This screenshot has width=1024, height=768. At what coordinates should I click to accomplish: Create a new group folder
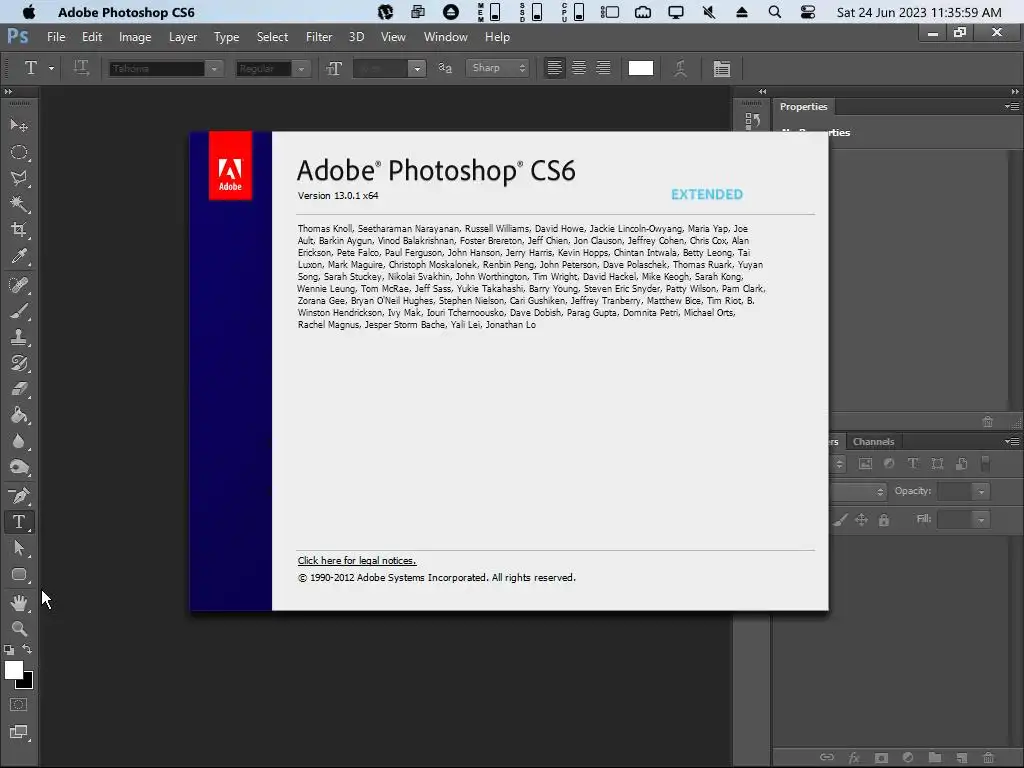pos(935,758)
